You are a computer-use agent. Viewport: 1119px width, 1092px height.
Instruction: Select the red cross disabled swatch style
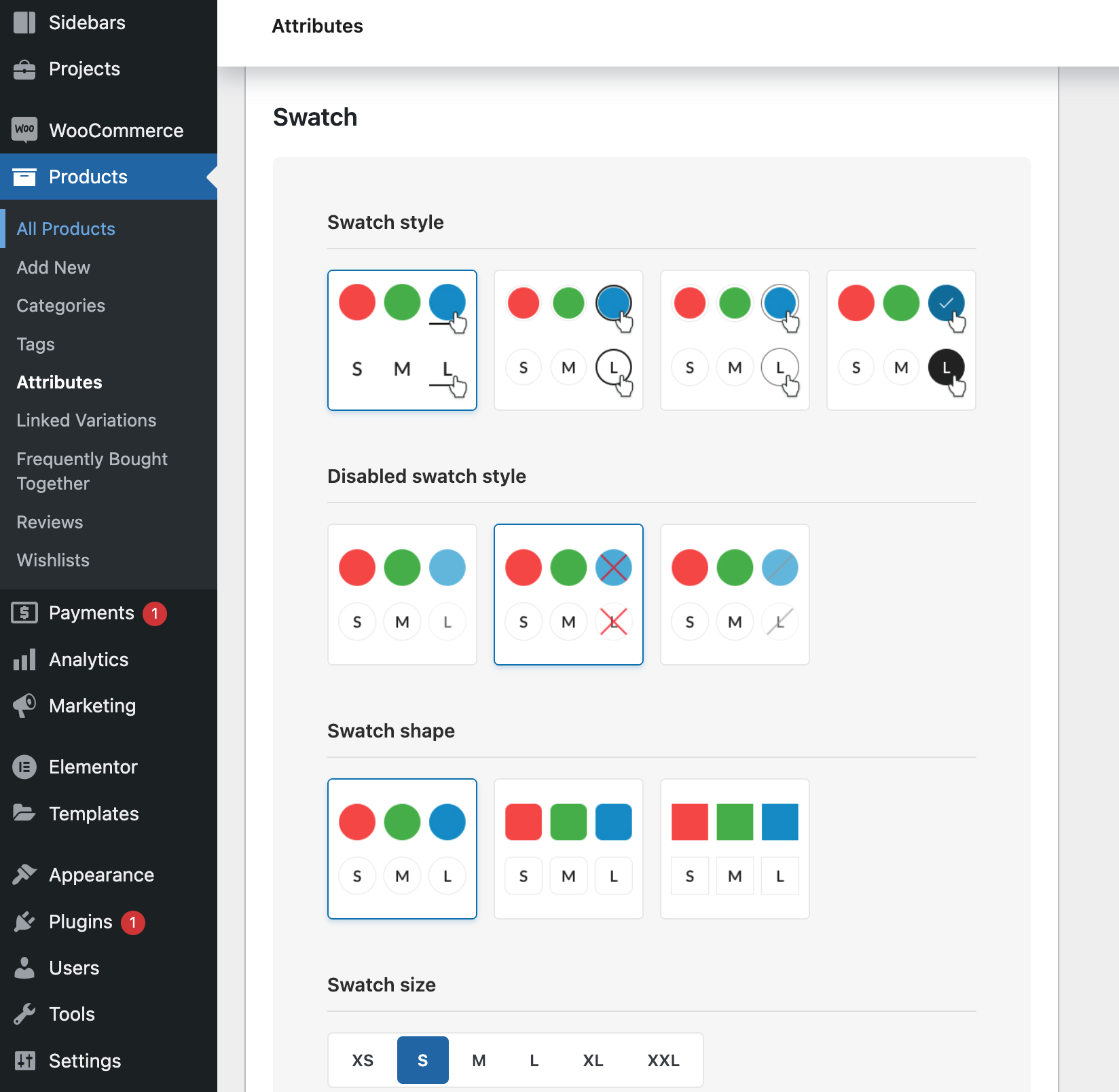coord(568,594)
